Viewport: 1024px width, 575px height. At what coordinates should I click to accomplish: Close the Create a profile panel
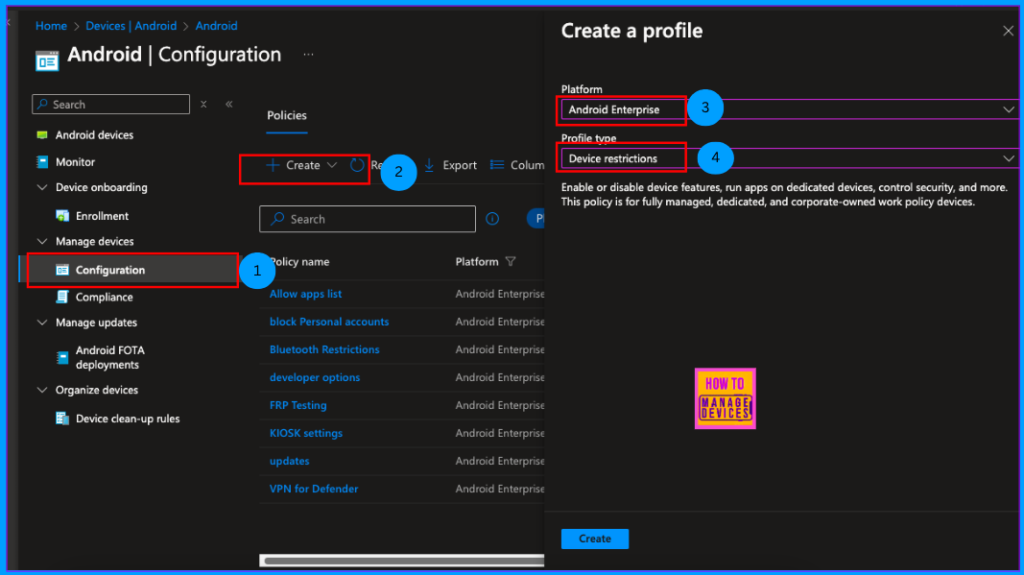click(1008, 31)
